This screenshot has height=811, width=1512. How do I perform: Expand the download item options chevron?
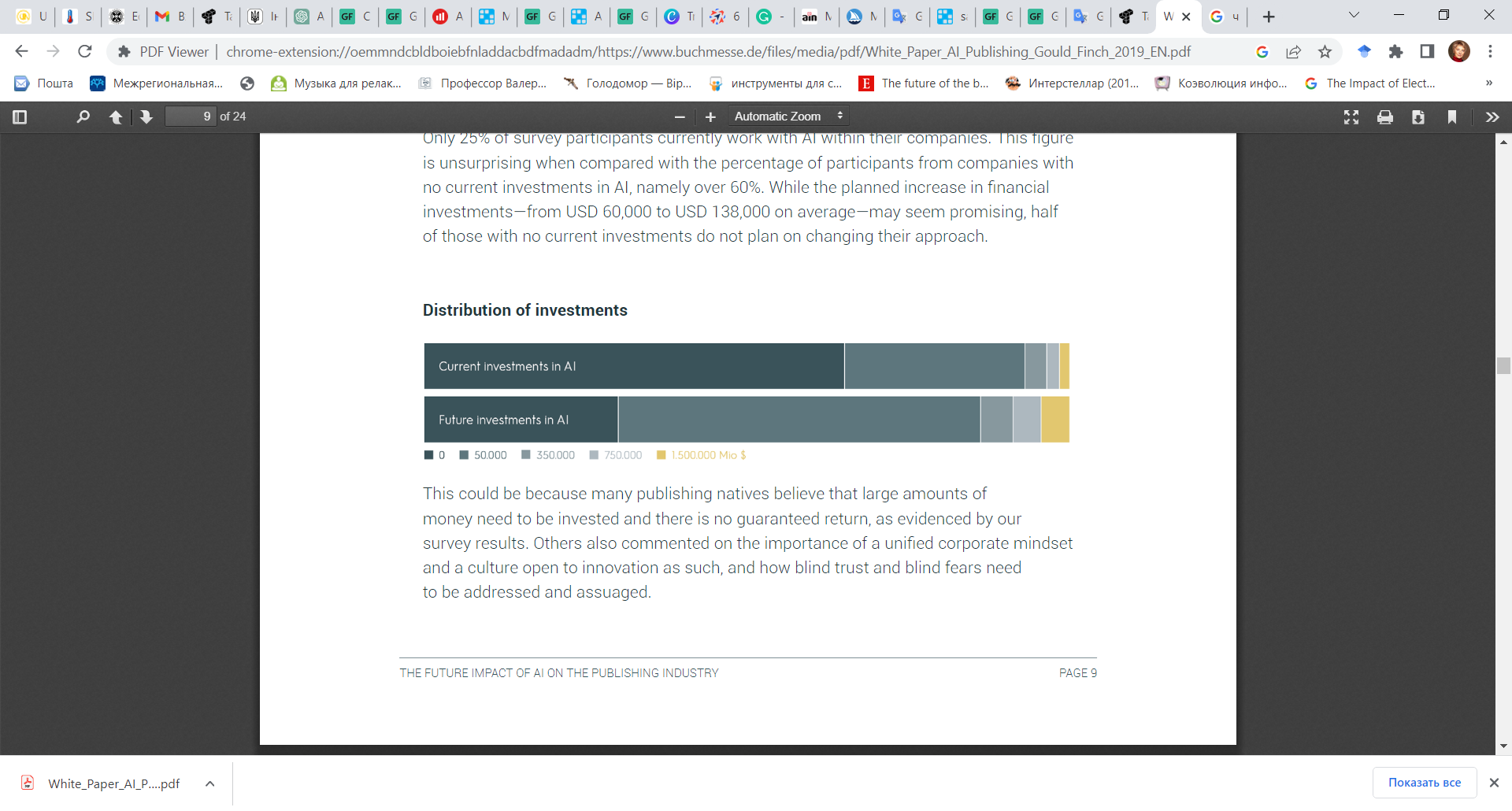[209, 783]
